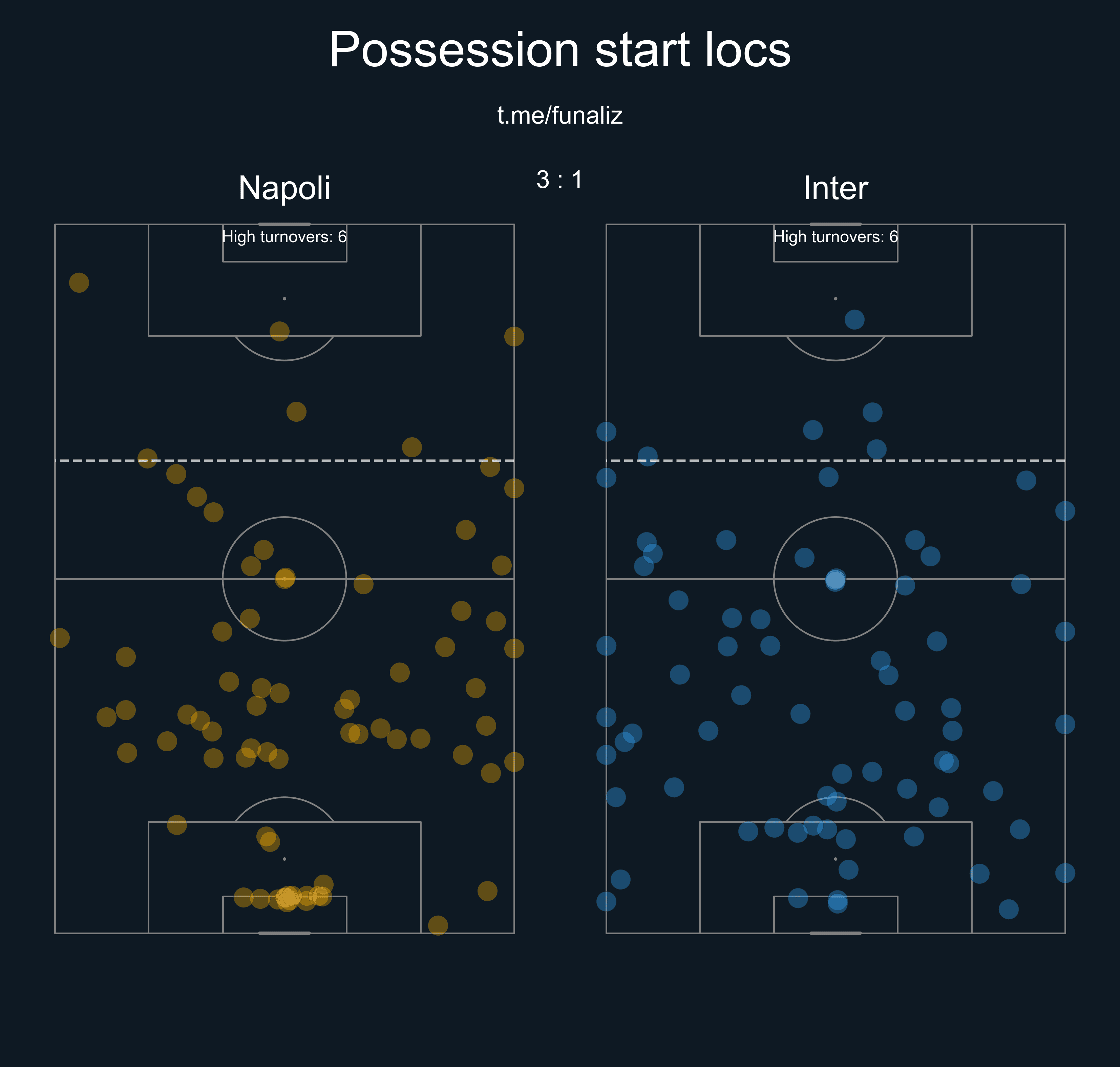
Task: Click Napoli dot on top penalty area edge
Action: coord(279,331)
